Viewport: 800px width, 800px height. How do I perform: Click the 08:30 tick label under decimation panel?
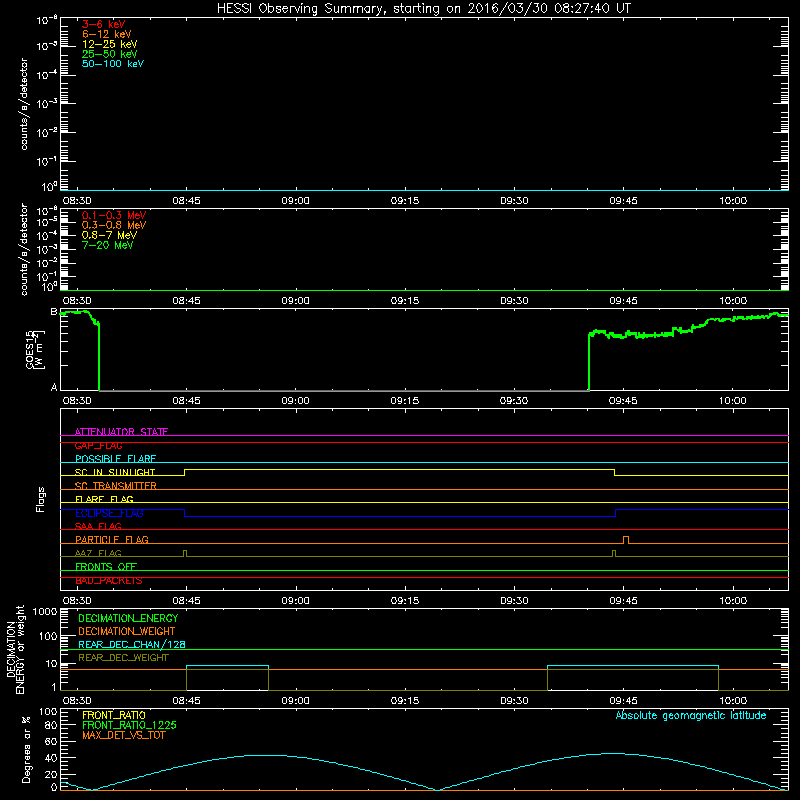coord(77,700)
